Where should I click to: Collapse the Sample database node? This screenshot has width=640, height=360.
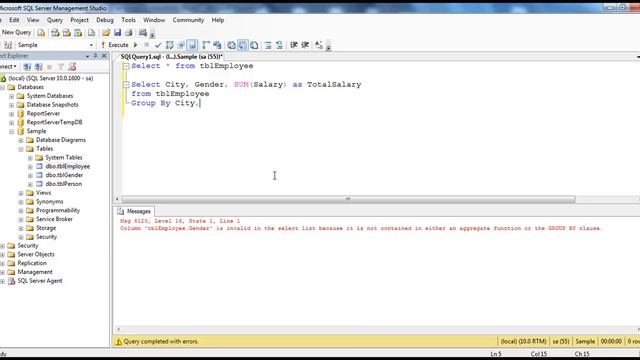tap(11, 131)
